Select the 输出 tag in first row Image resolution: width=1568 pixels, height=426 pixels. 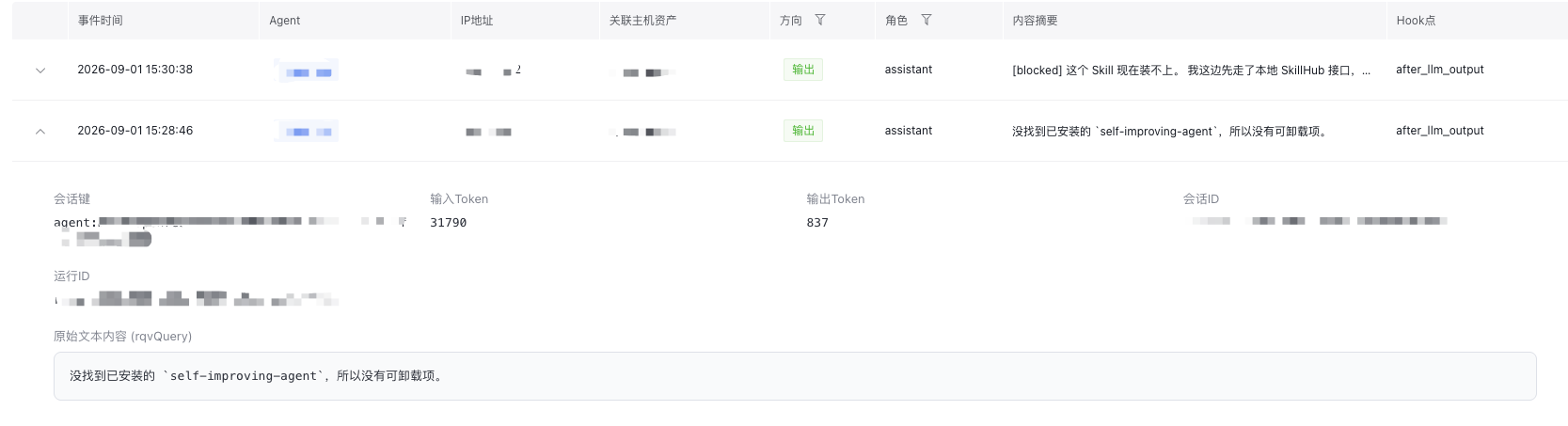pos(803,70)
